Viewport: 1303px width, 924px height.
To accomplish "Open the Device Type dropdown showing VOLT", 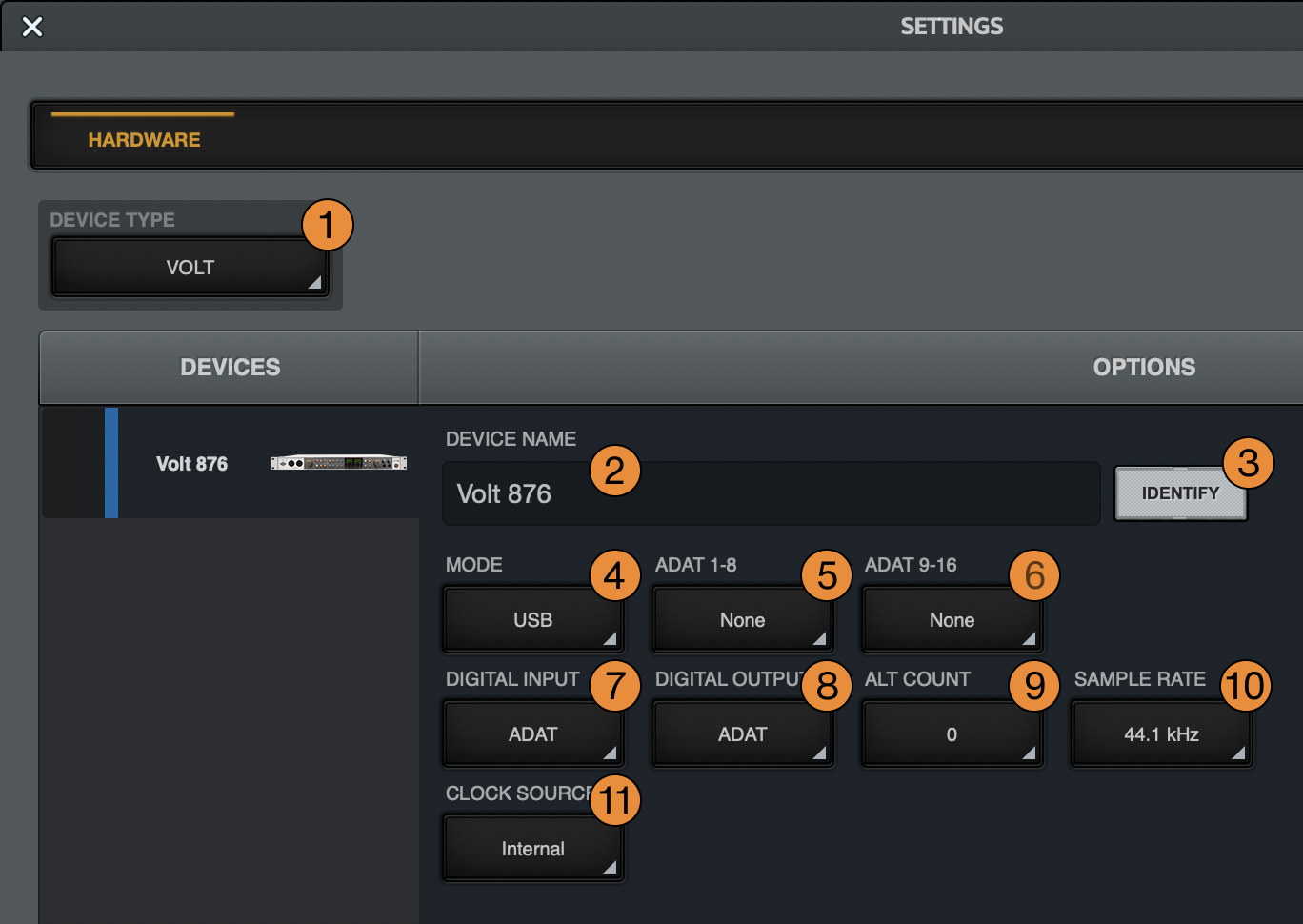I will (x=190, y=268).
